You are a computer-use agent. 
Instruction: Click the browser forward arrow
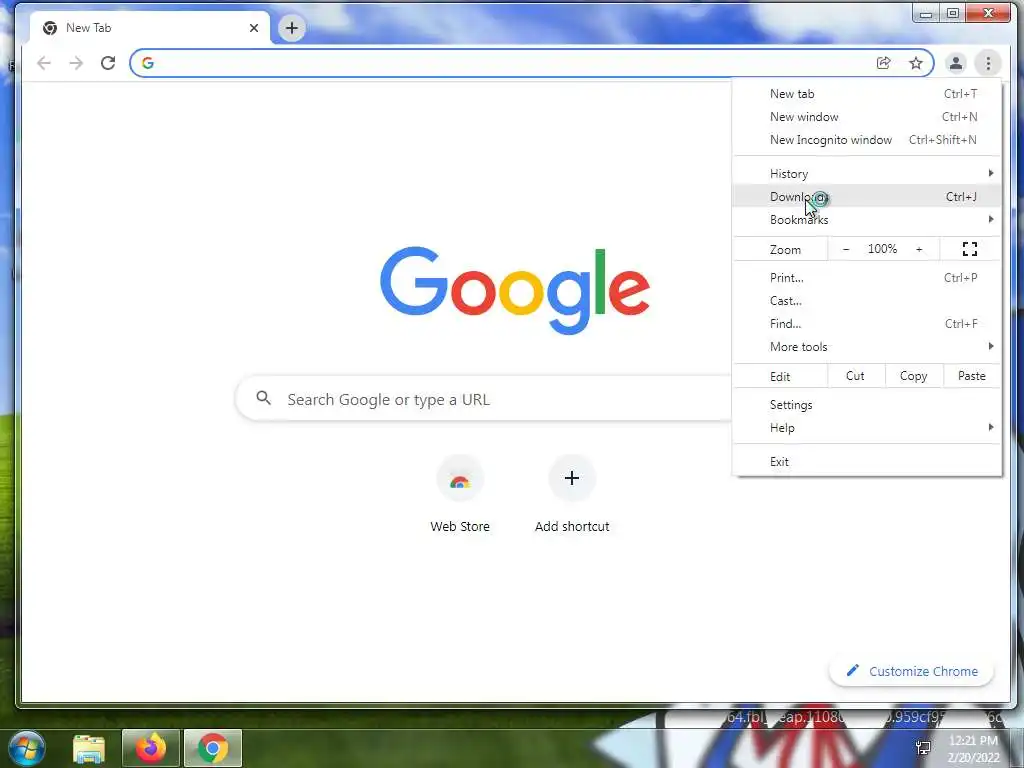click(76, 63)
